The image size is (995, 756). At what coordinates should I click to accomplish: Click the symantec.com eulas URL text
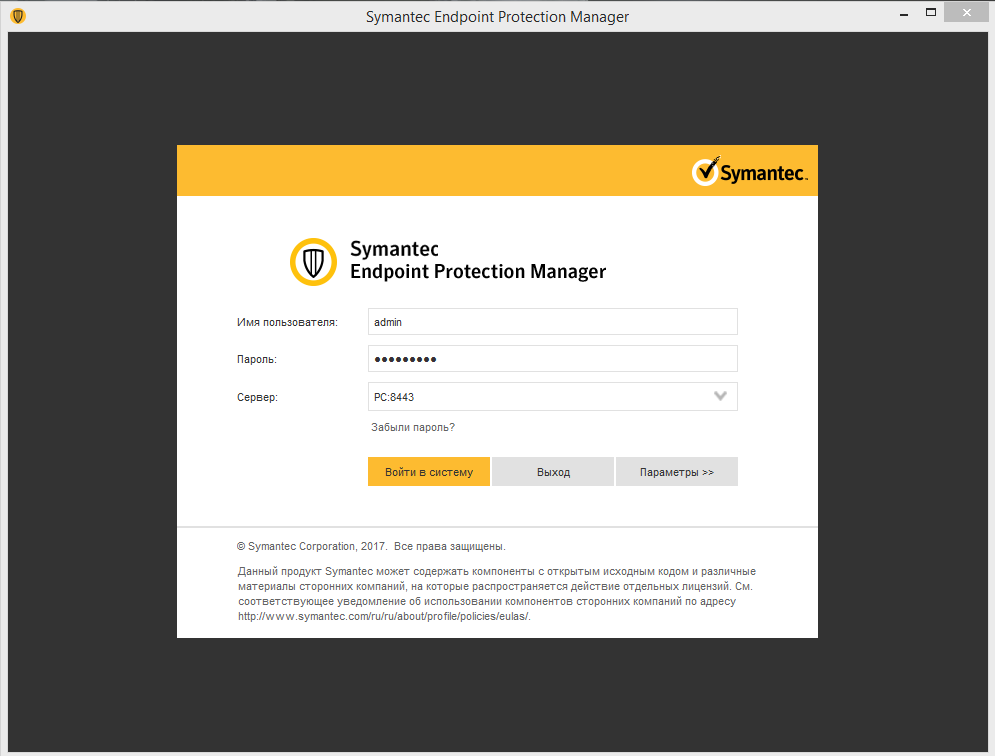(384, 616)
